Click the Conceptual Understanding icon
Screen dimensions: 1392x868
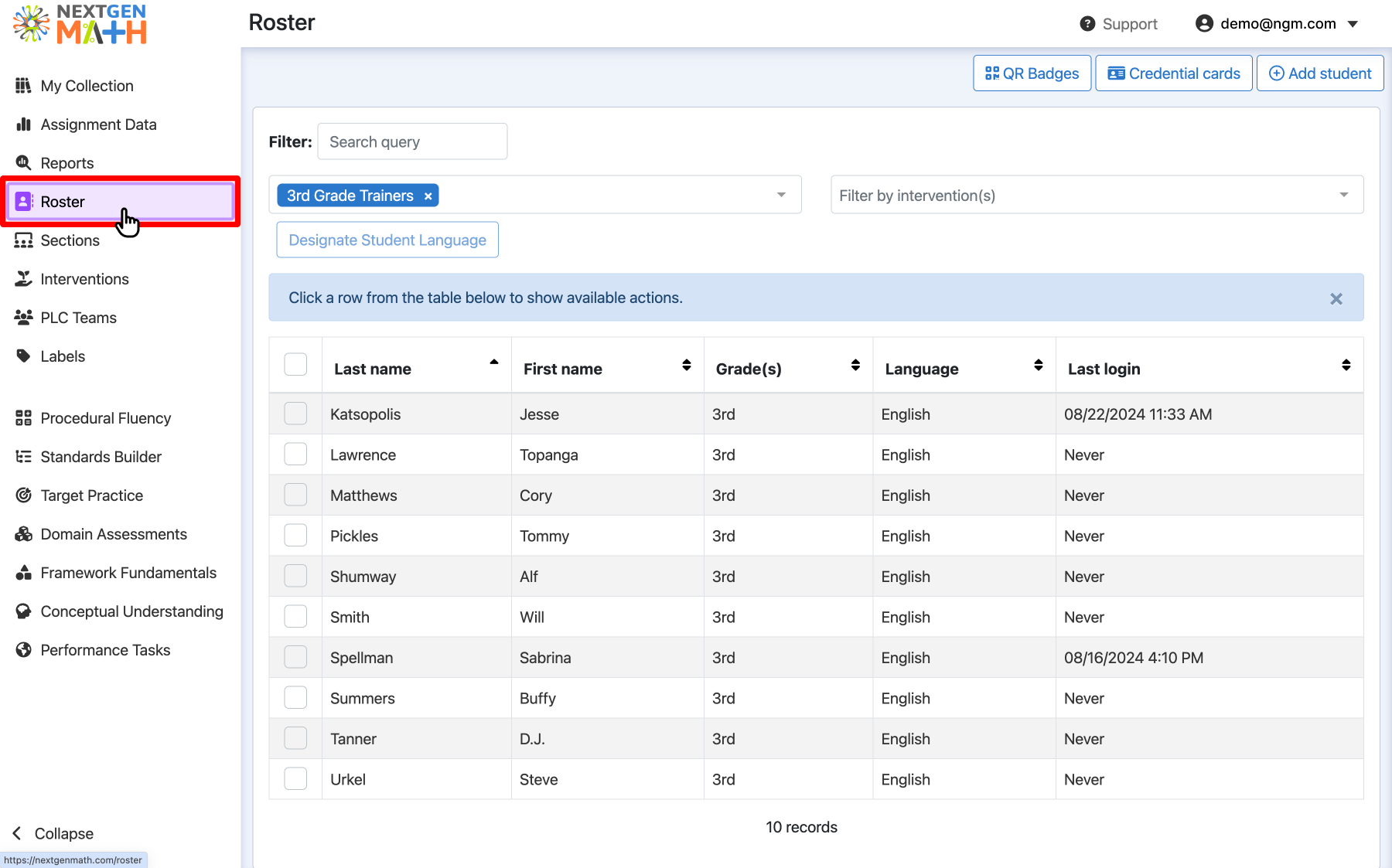point(23,611)
